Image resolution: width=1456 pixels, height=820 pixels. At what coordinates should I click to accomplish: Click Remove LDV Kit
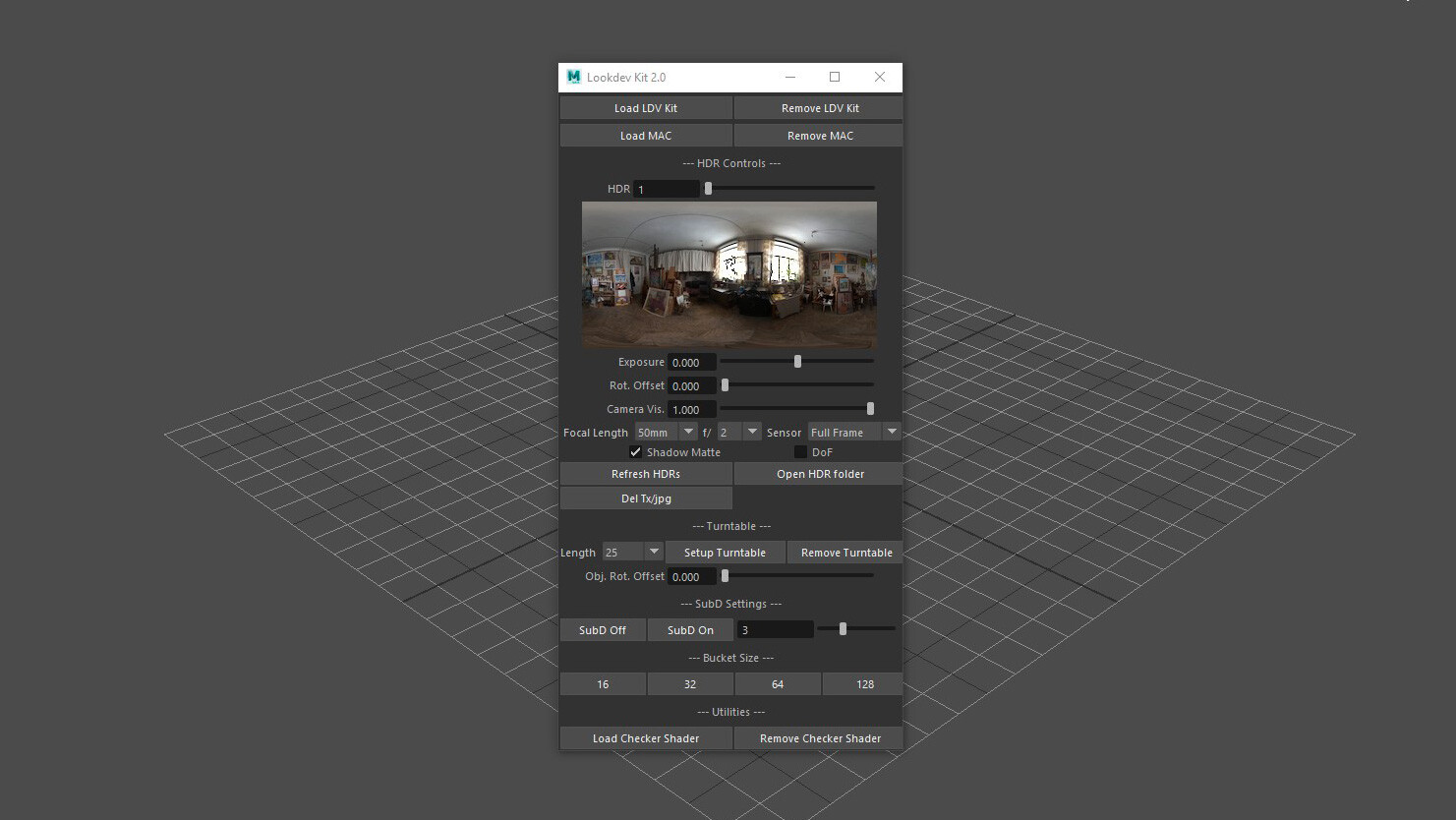pyautogui.click(x=818, y=107)
